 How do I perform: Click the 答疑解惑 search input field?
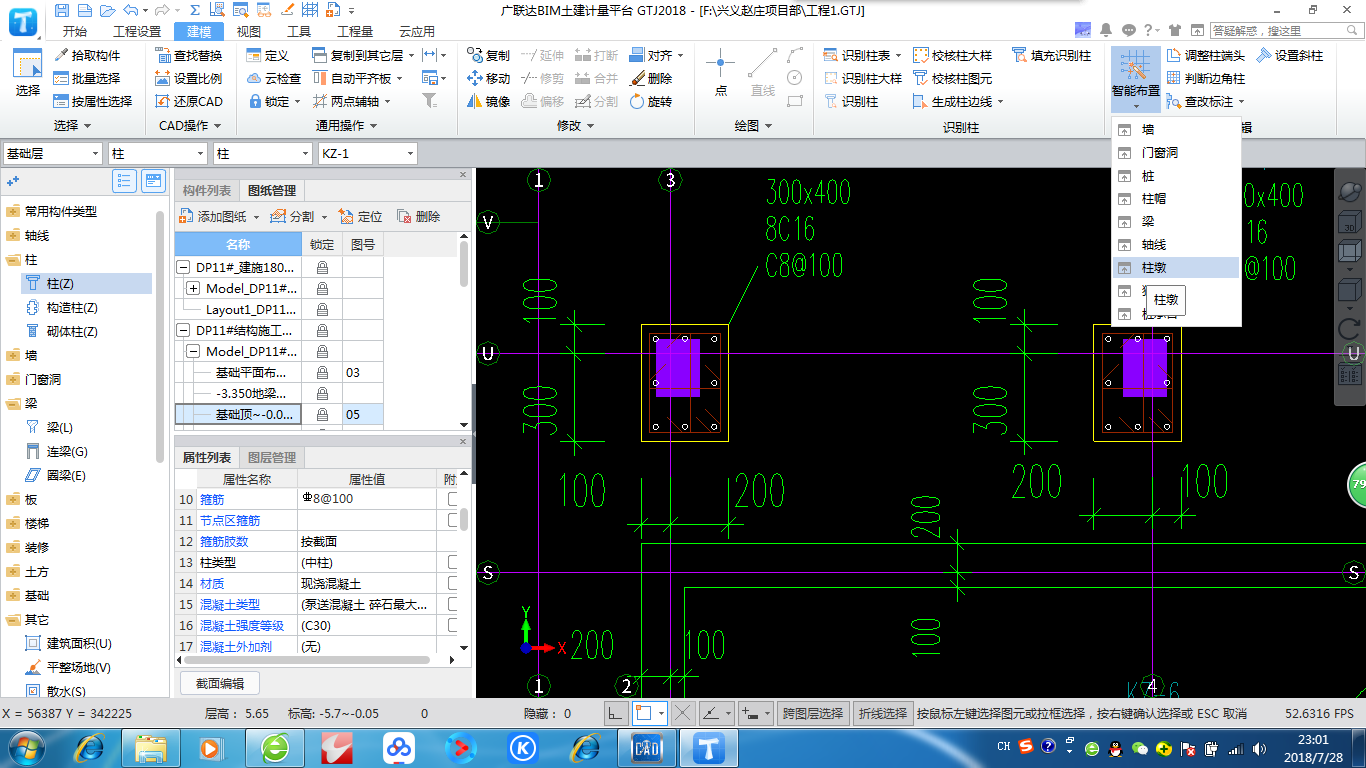1278,31
